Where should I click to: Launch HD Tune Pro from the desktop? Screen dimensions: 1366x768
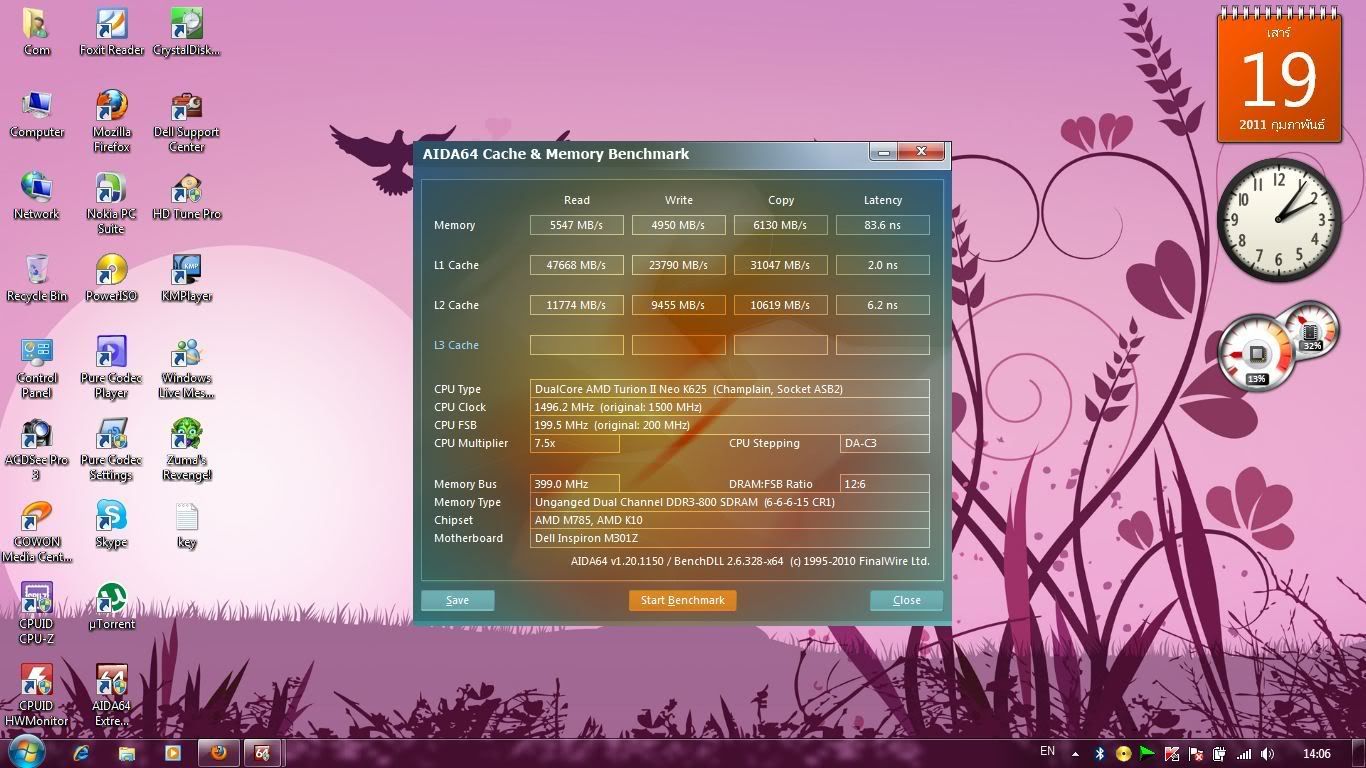point(186,193)
